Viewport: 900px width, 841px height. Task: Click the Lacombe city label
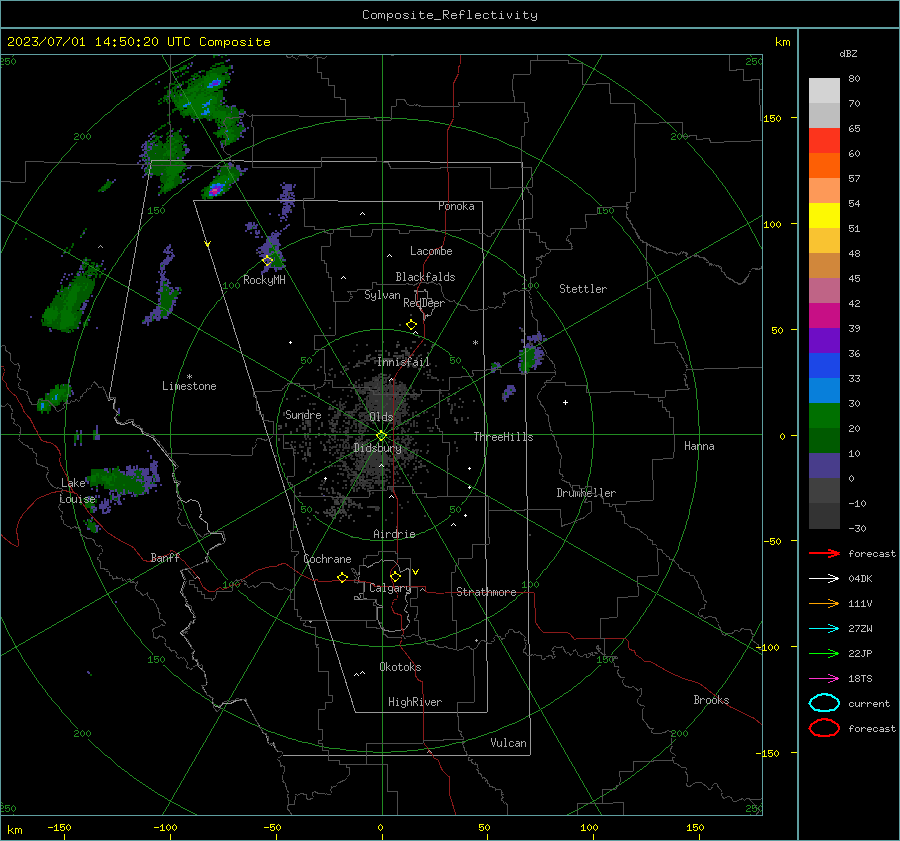tap(431, 251)
